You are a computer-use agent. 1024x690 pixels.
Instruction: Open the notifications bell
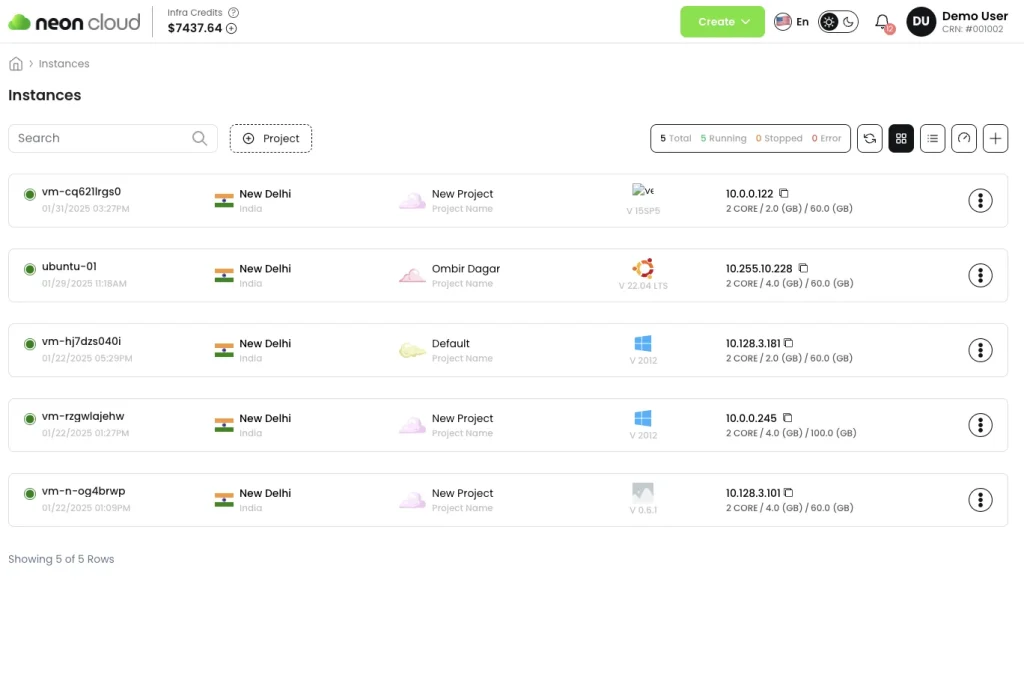click(882, 22)
